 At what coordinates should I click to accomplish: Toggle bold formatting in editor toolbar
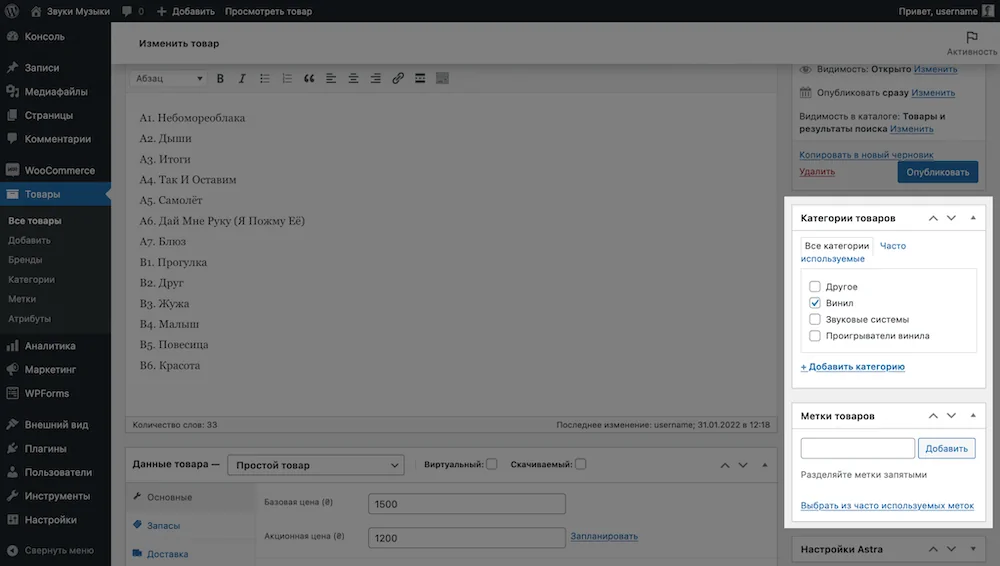pyautogui.click(x=220, y=78)
